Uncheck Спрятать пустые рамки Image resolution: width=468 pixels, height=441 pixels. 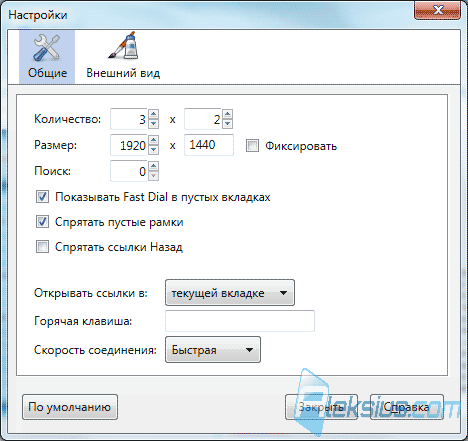tap(42, 222)
